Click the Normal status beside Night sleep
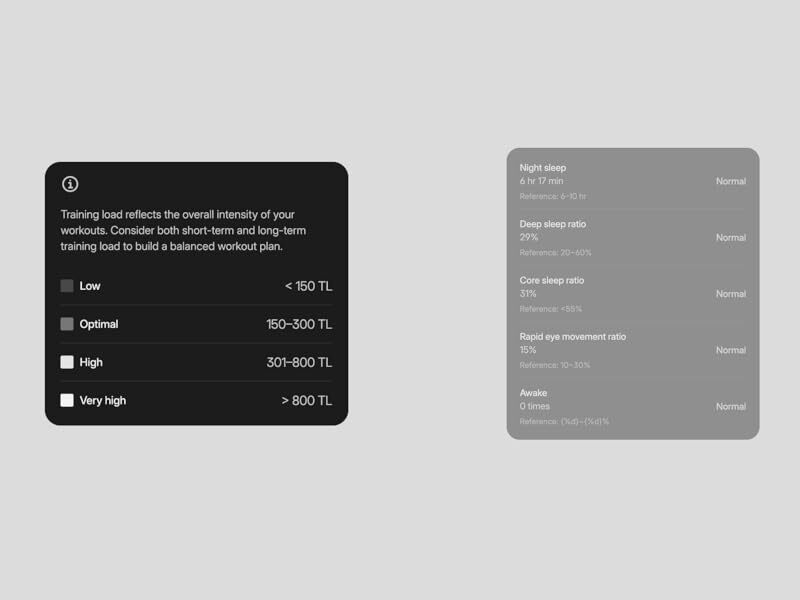 coord(730,182)
